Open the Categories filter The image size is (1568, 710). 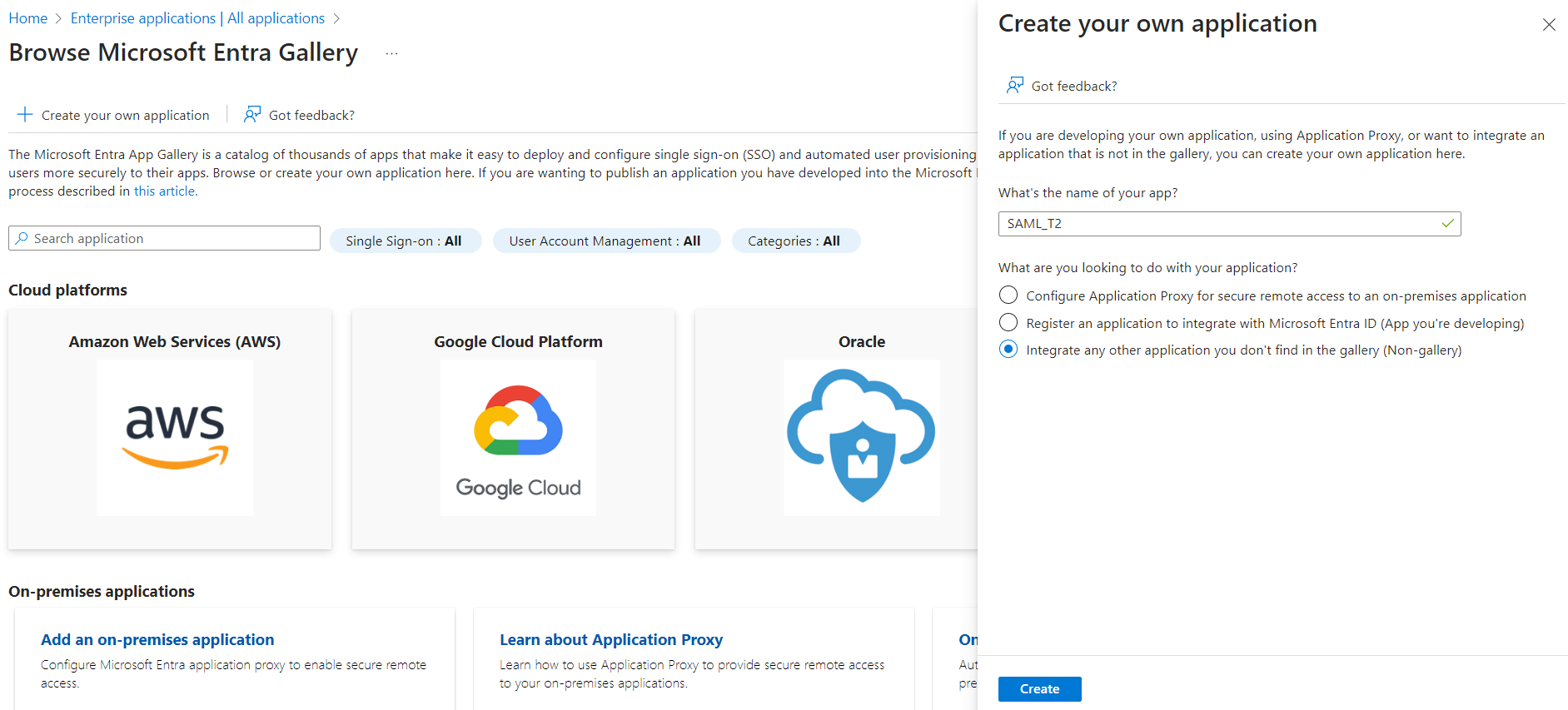click(795, 241)
